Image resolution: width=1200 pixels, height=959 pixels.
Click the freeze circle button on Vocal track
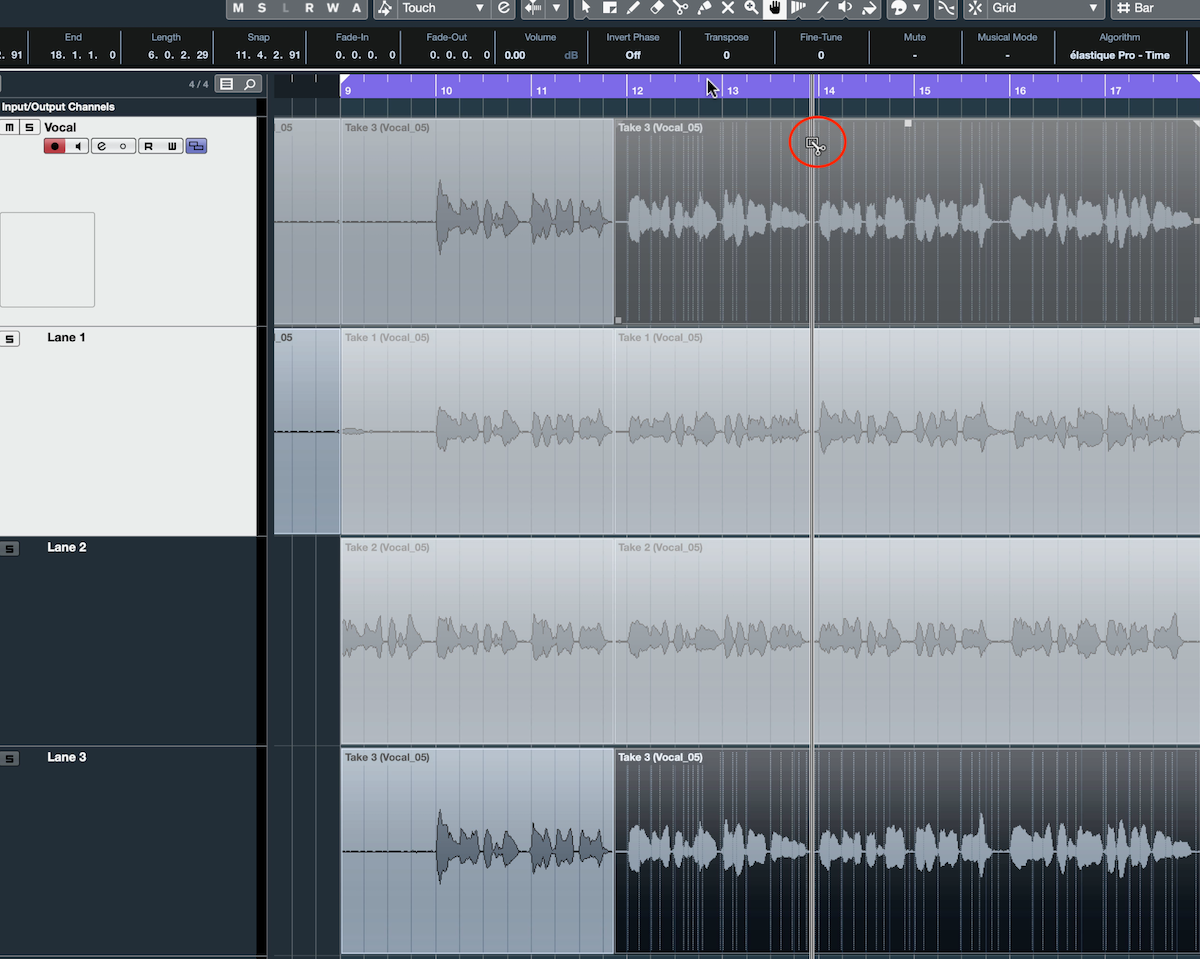pyautogui.click(x=123, y=146)
